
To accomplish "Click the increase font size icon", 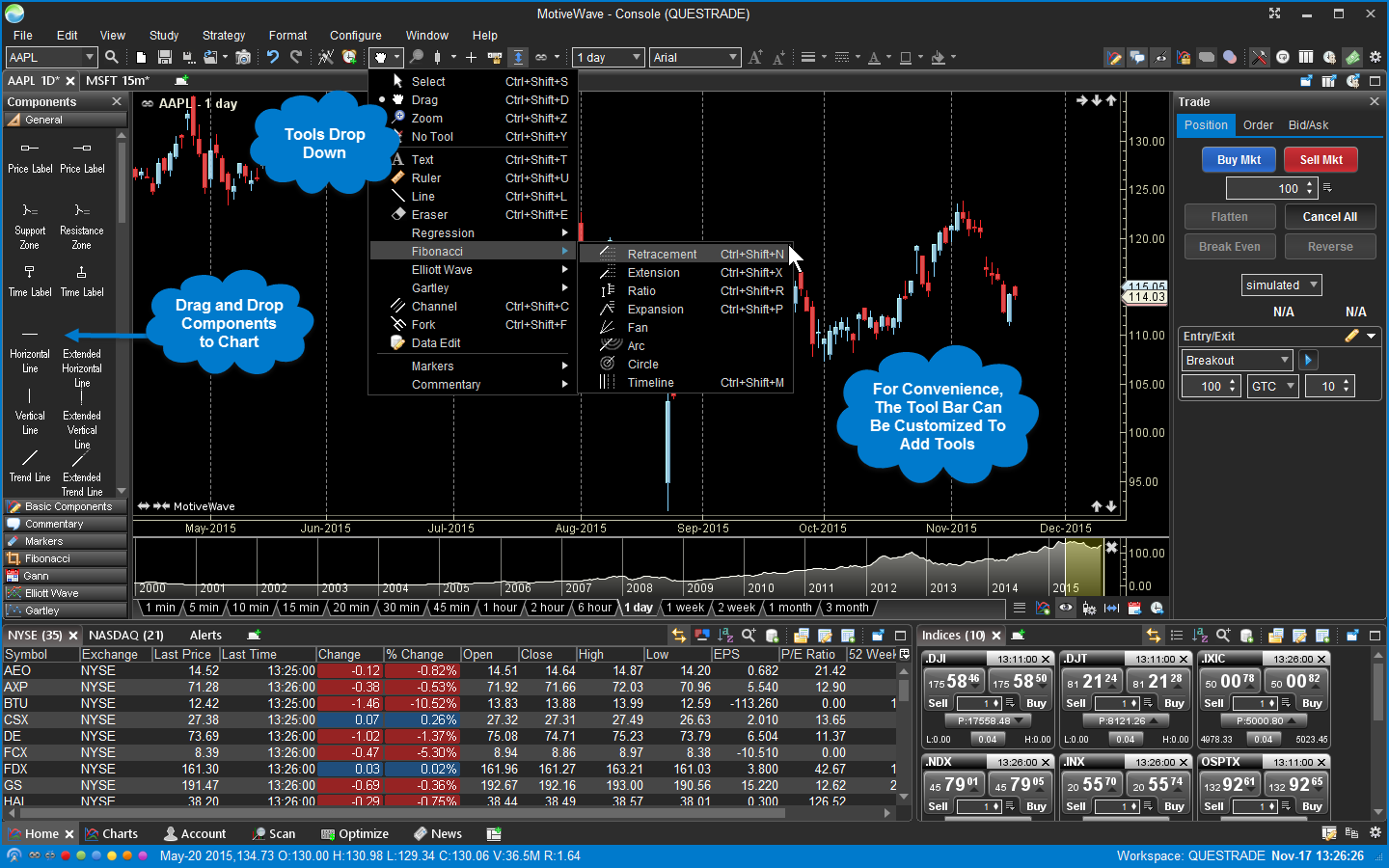I will [x=755, y=57].
